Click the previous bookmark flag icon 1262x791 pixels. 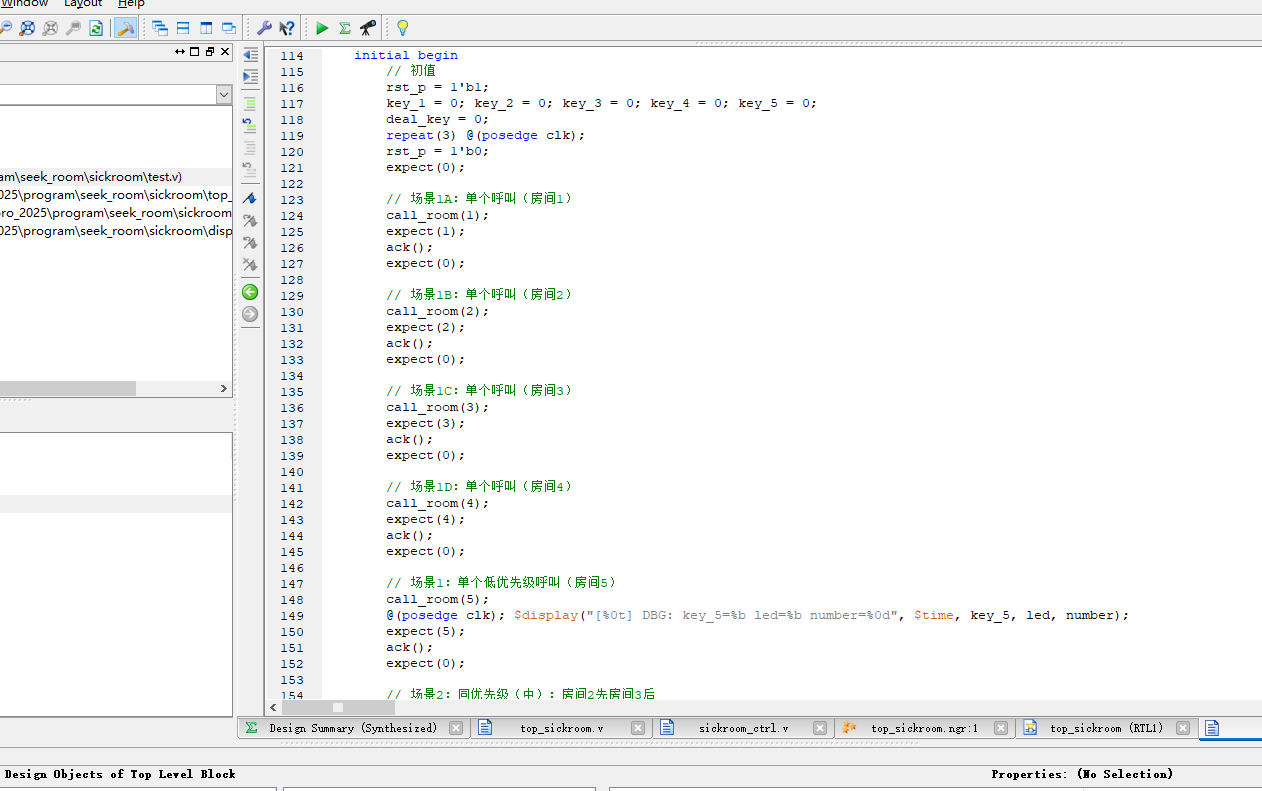click(250, 242)
